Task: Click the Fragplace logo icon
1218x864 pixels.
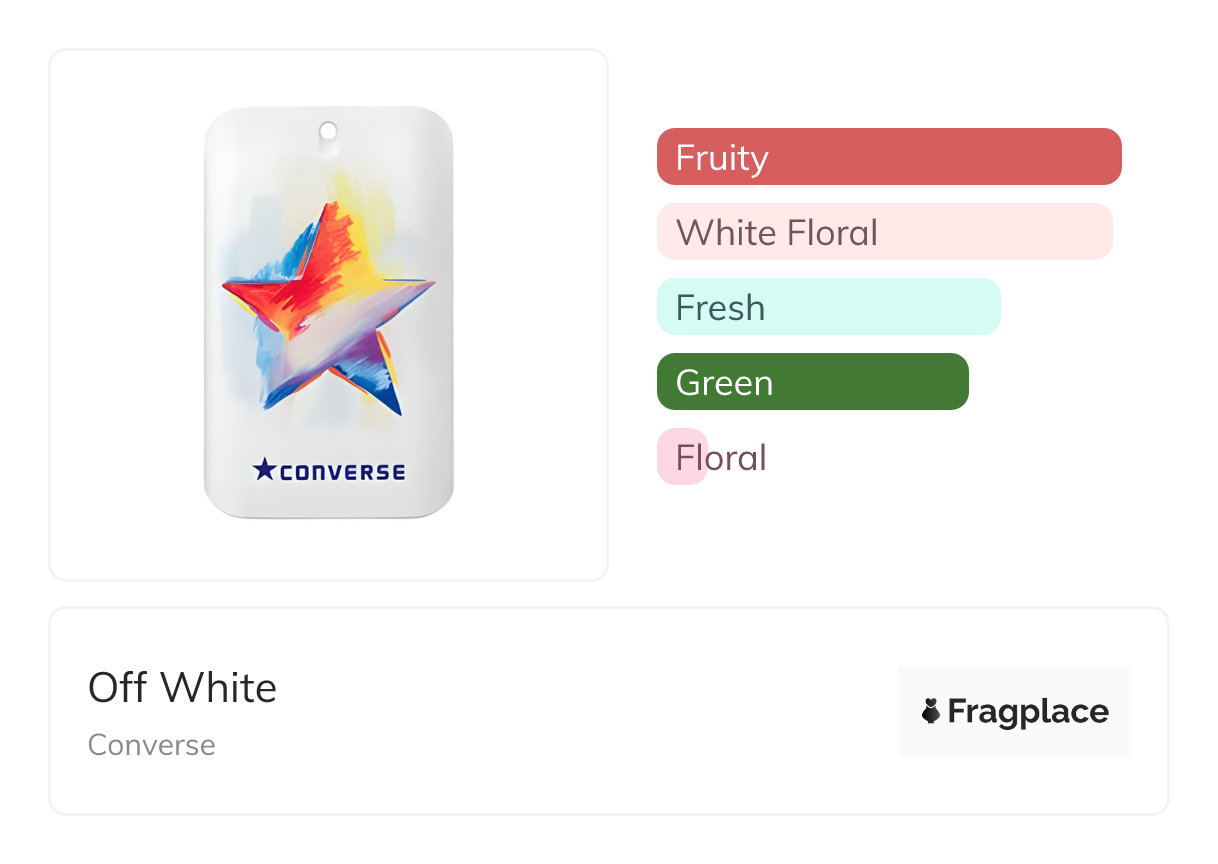Action: click(931, 711)
